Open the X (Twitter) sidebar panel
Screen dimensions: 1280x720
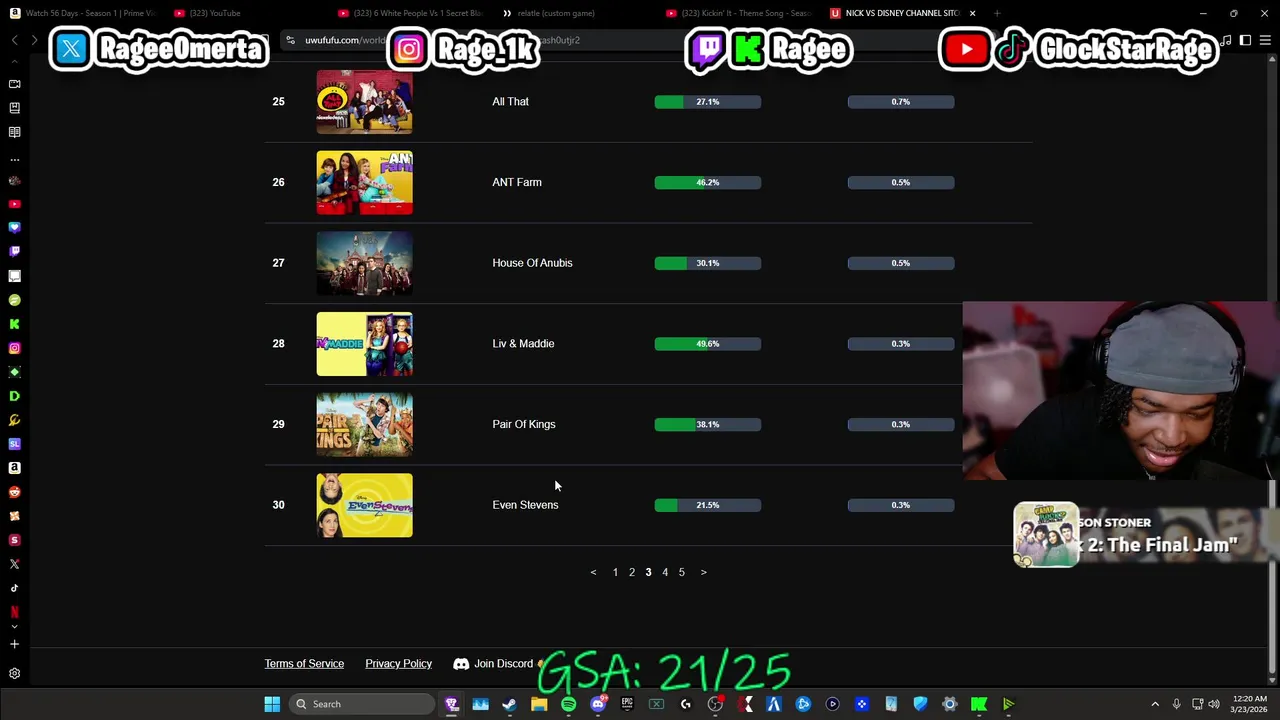(x=14, y=564)
